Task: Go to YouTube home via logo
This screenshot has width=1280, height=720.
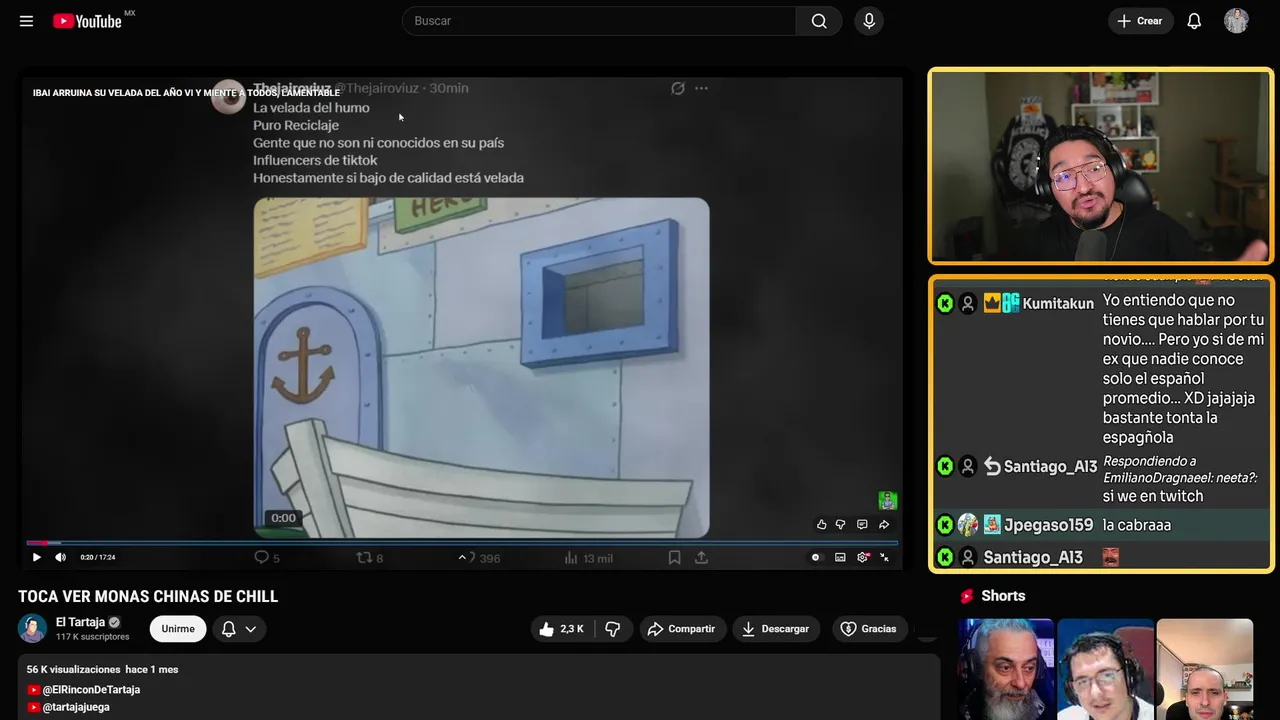Action: (x=88, y=21)
